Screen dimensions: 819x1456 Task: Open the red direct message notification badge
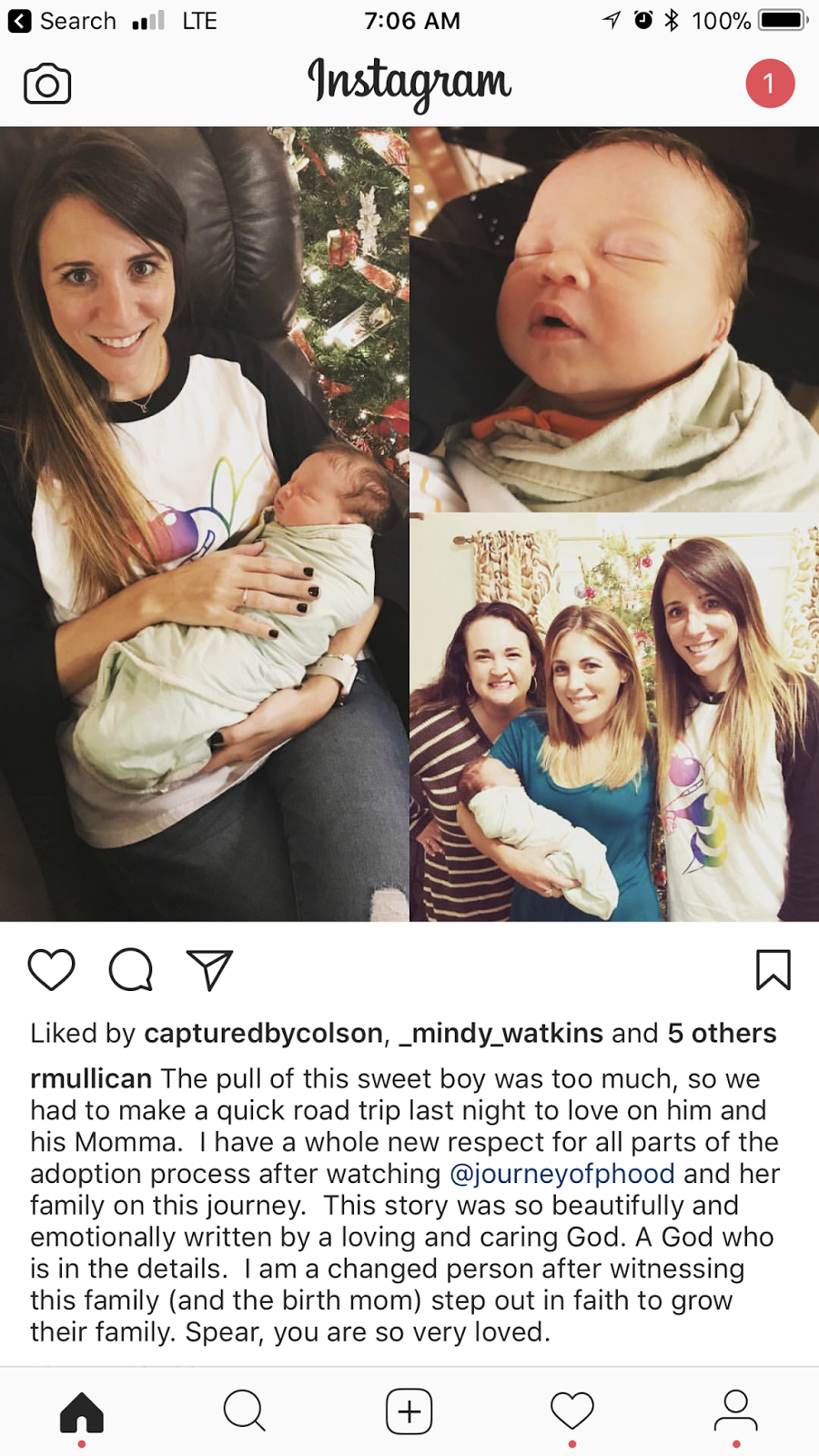point(770,84)
